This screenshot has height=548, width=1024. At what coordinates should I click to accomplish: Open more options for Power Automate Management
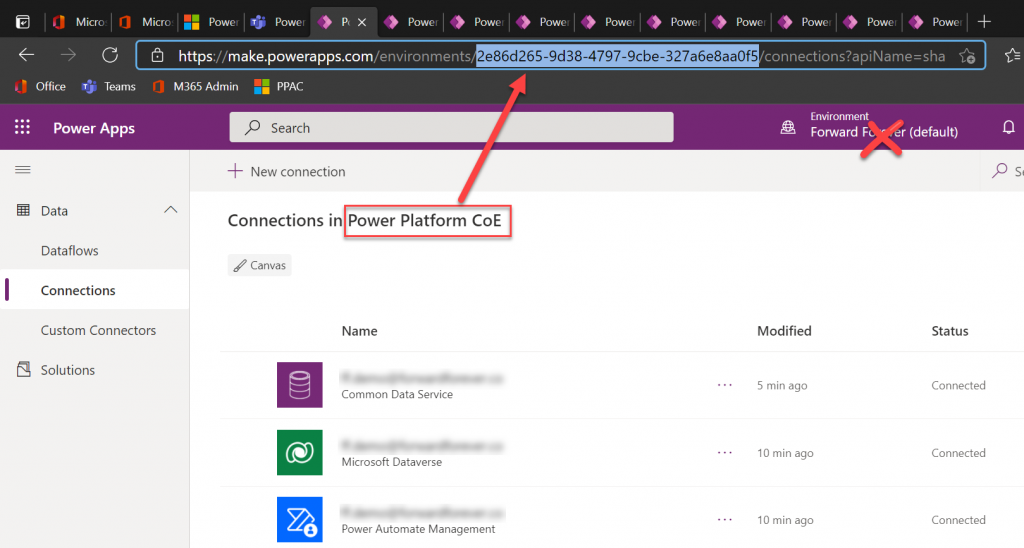coord(725,520)
